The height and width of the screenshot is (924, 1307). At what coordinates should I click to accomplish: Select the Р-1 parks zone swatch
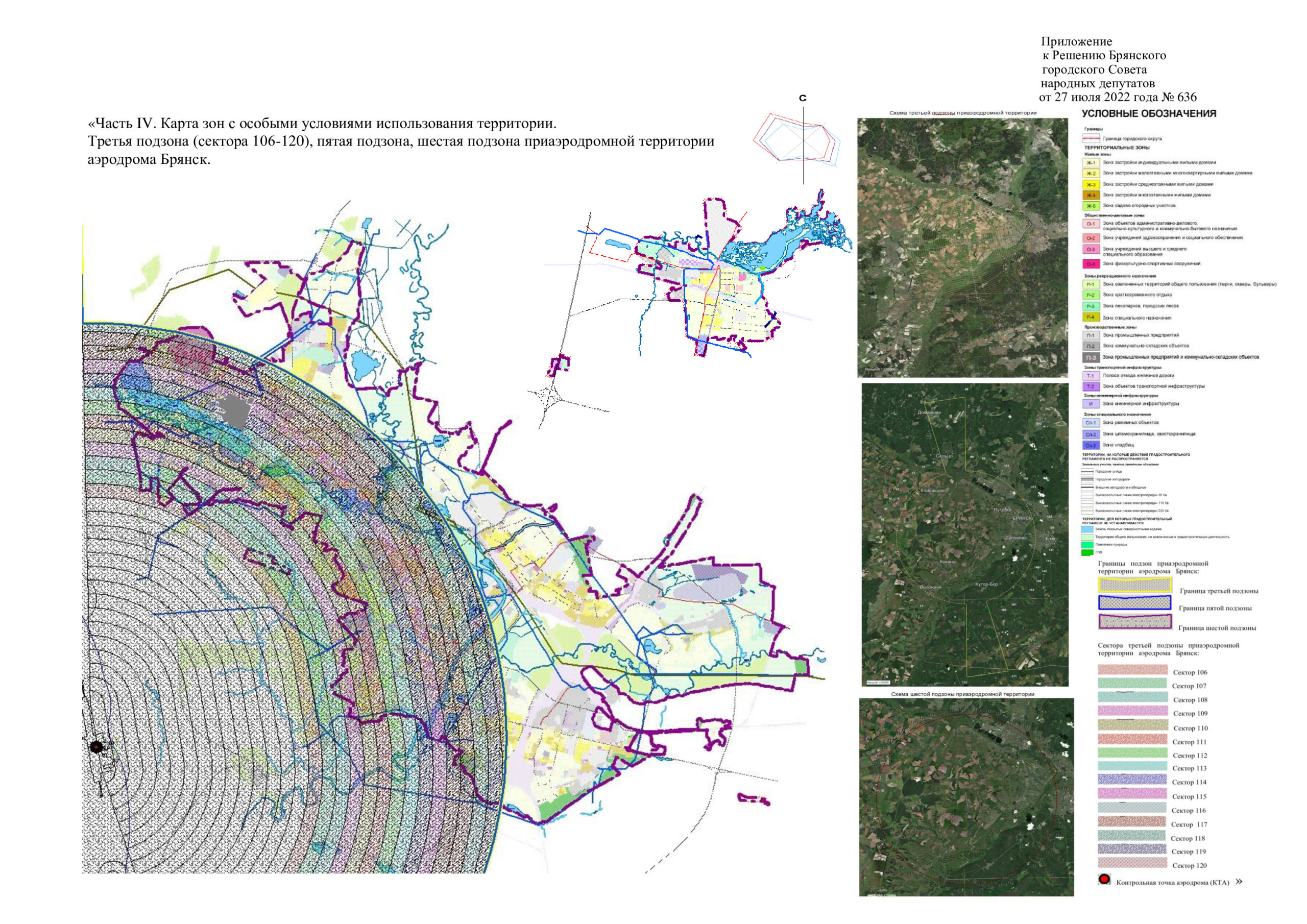point(1090,285)
